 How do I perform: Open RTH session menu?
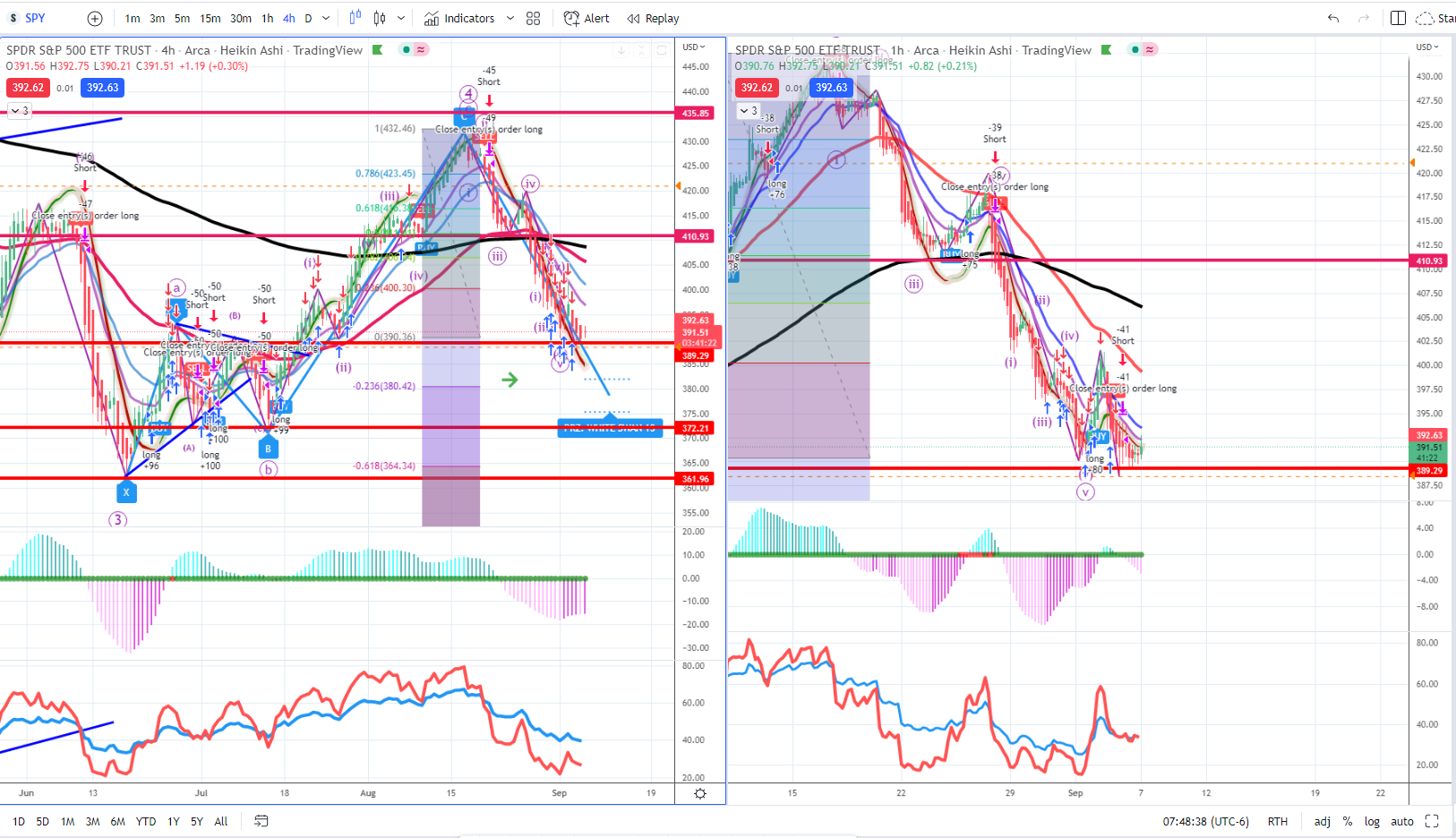click(x=1278, y=821)
